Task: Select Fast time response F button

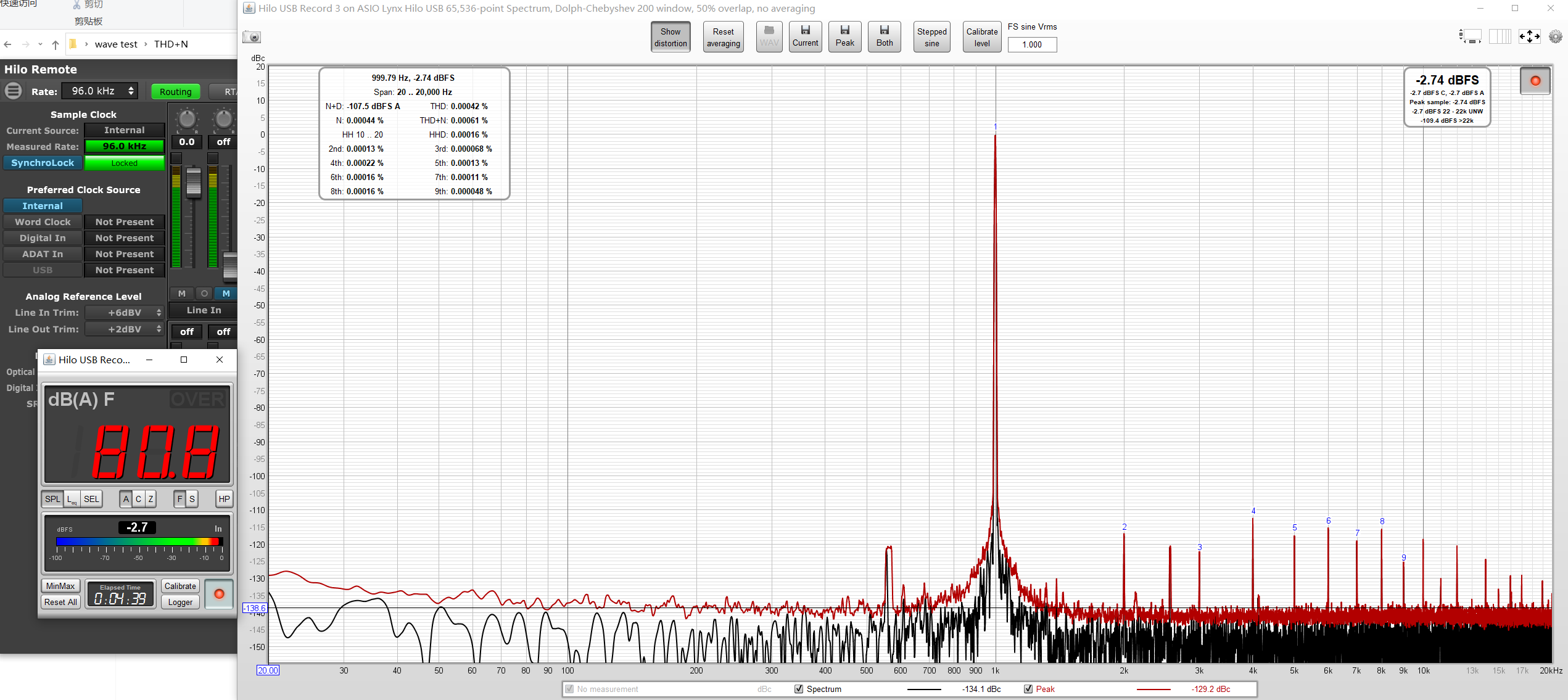Action: coord(179,499)
